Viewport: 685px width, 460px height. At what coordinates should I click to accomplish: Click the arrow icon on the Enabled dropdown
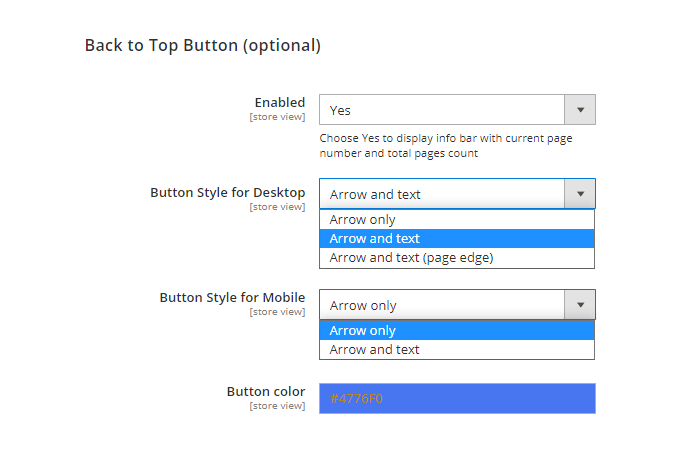coord(580,110)
